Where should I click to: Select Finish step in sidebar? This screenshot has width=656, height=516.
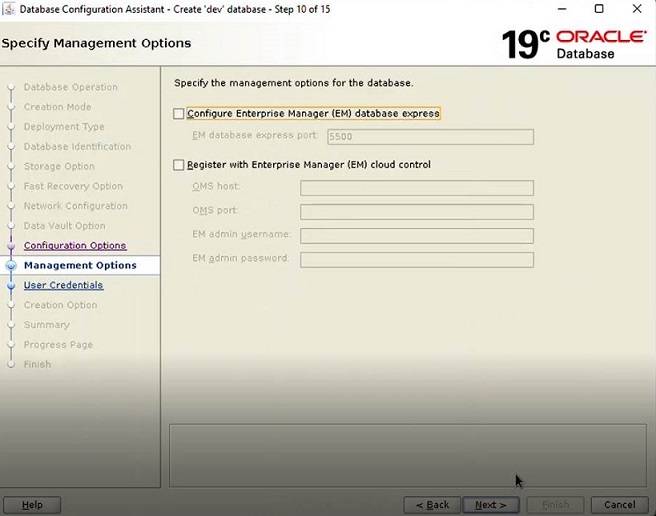37,365
